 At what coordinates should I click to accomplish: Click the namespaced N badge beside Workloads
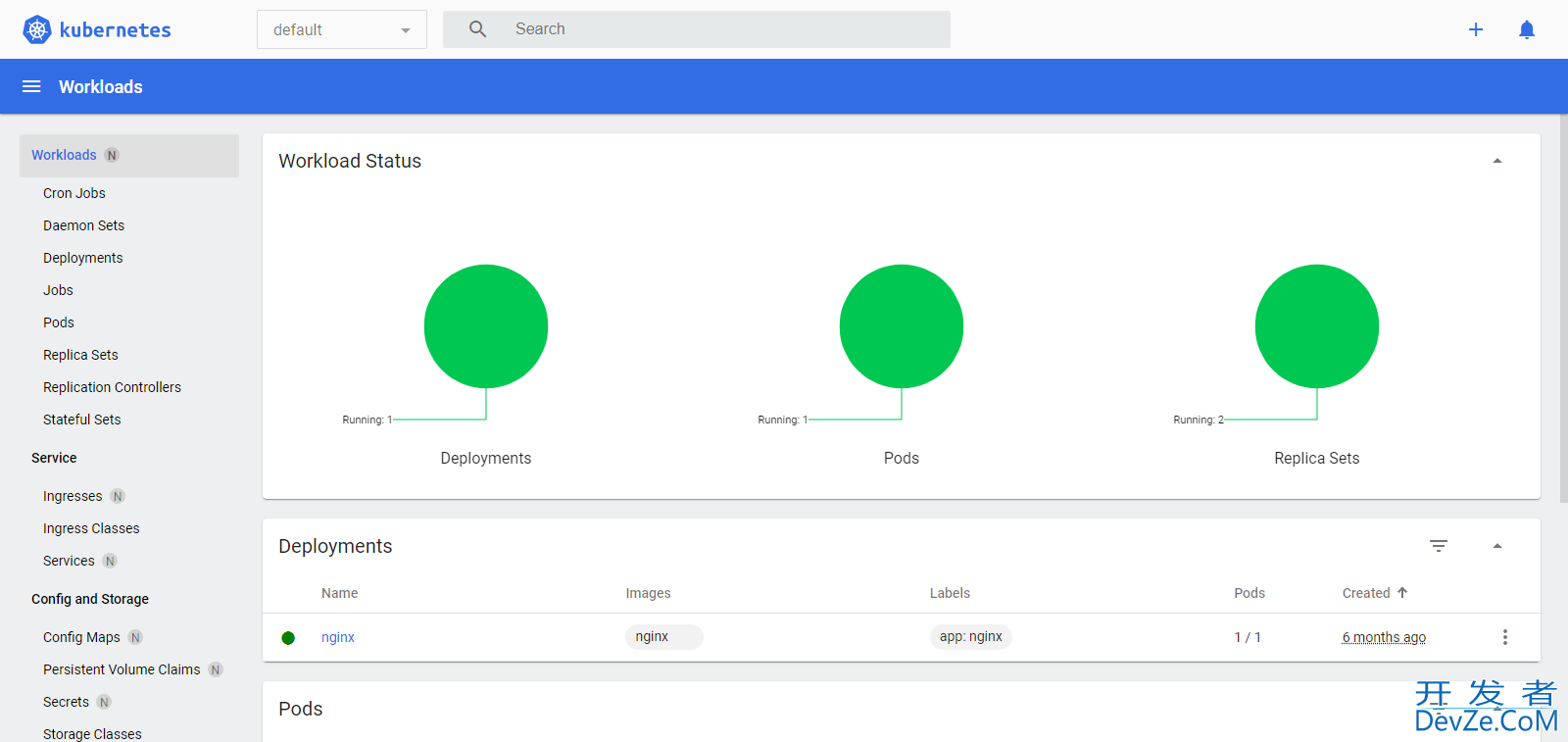point(112,155)
